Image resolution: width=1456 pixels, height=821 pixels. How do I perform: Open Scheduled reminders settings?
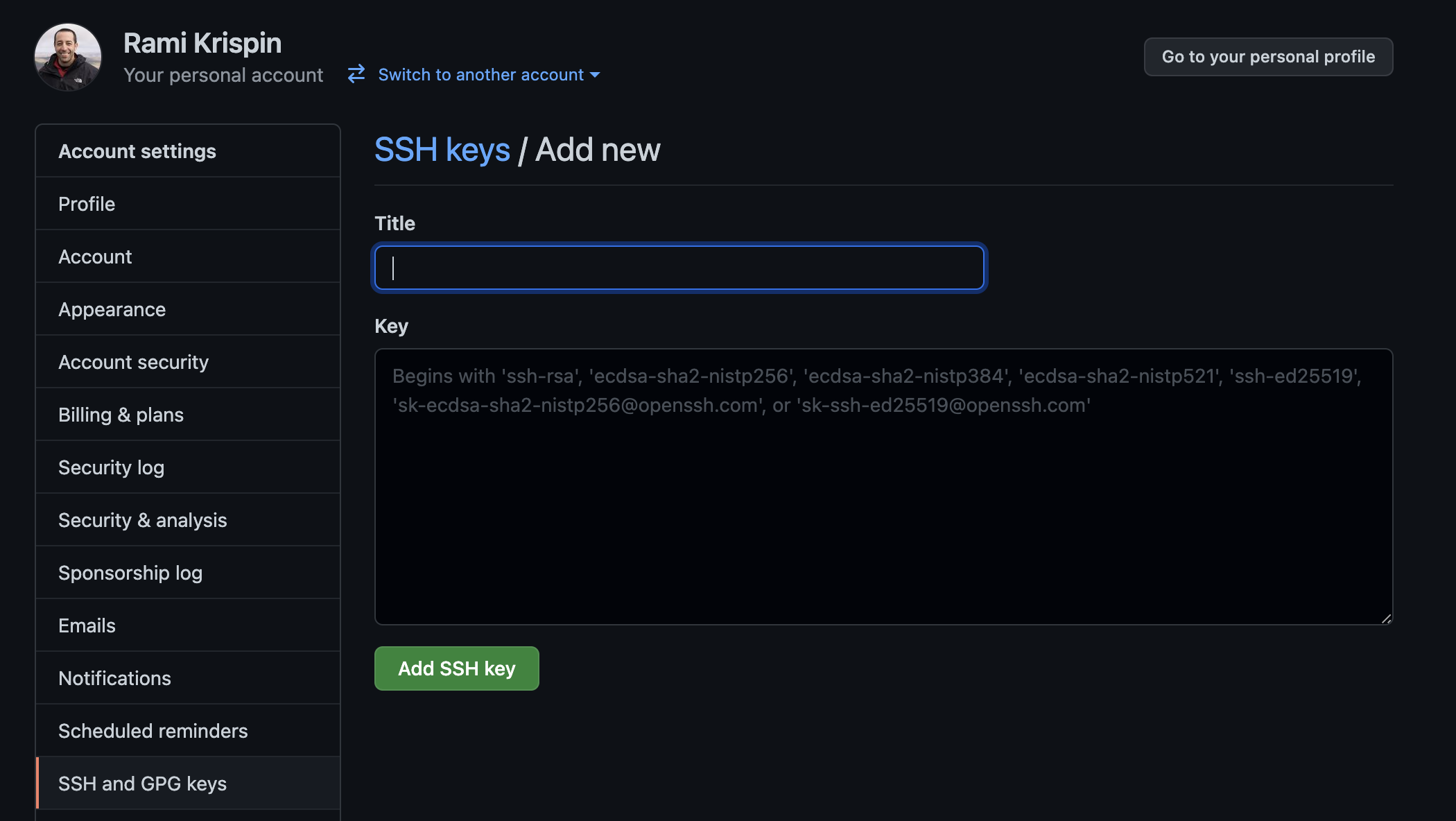click(153, 730)
